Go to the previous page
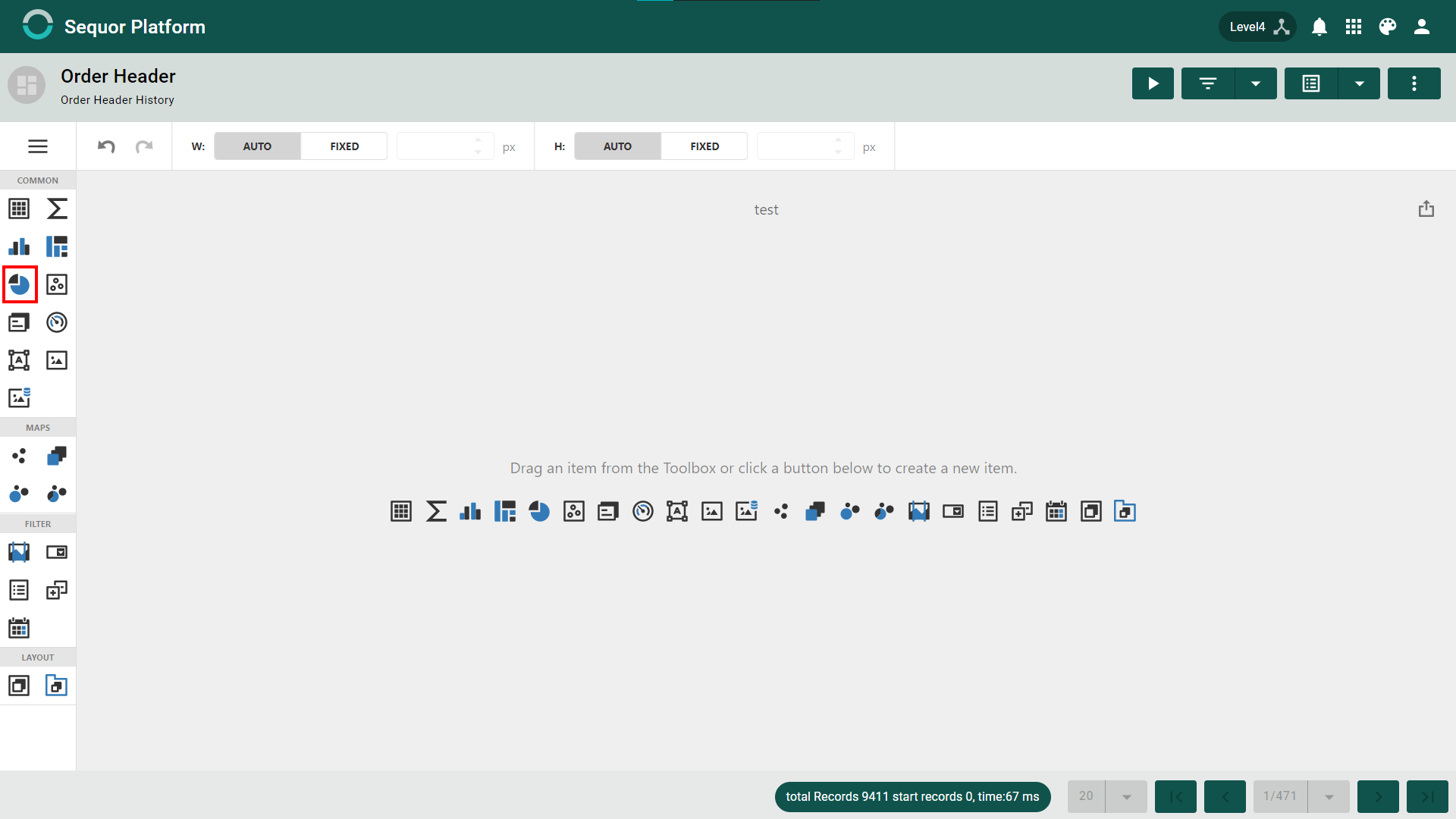The height and width of the screenshot is (819, 1456). [1225, 797]
